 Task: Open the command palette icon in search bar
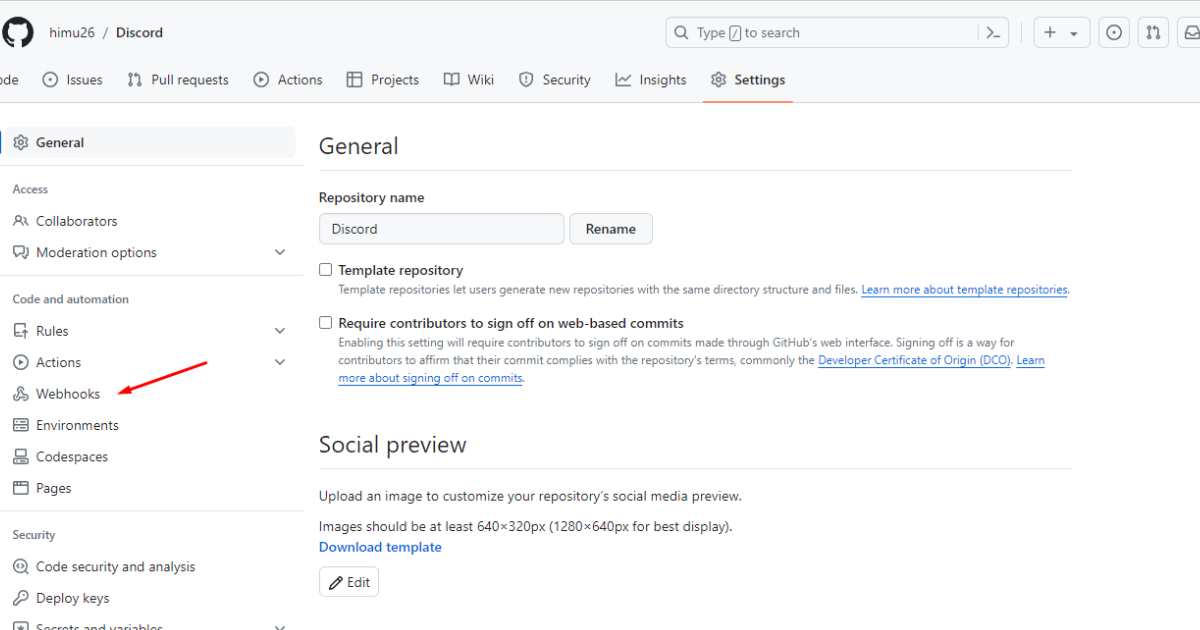click(992, 33)
